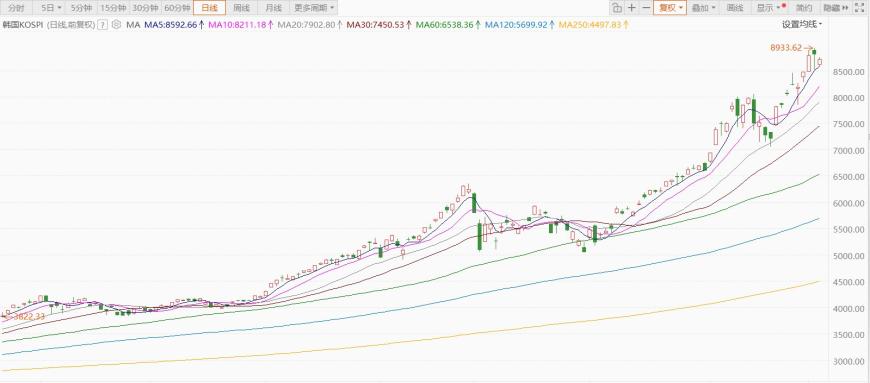Switch to 月线 monthly tab
This screenshot has height=383, width=870.
click(274, 8)
